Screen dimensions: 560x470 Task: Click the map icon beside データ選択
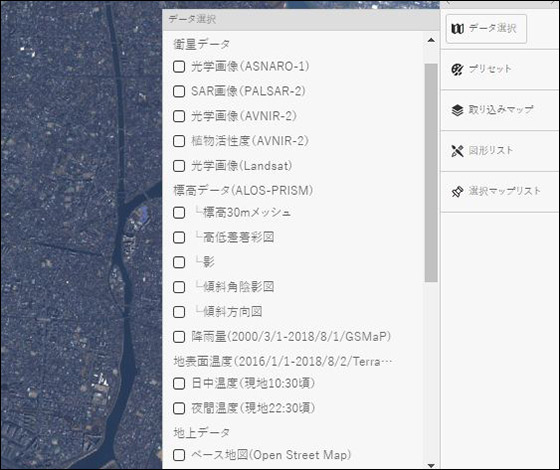pyautogui.click(x=458, y=29)
